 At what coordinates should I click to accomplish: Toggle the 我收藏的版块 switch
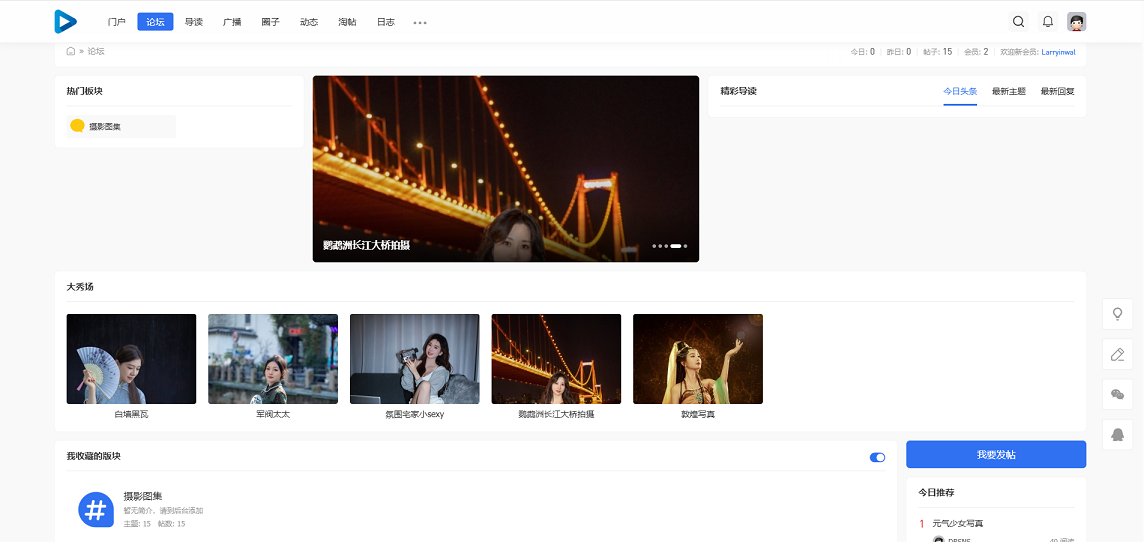pyautogui.click(x=877, y=457)
